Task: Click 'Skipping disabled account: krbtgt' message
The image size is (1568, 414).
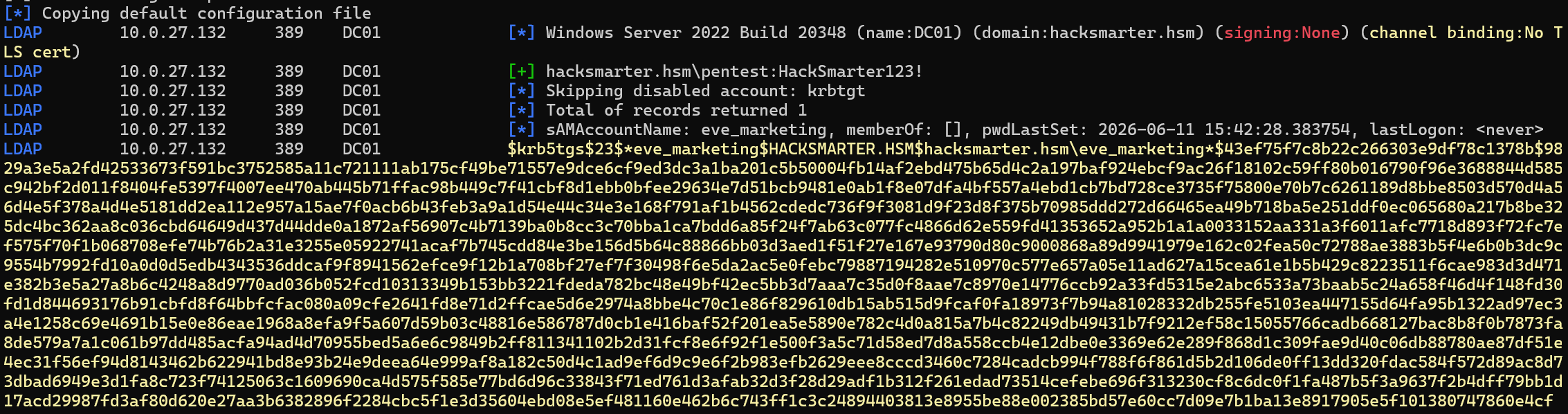Action: pos(705,91)
